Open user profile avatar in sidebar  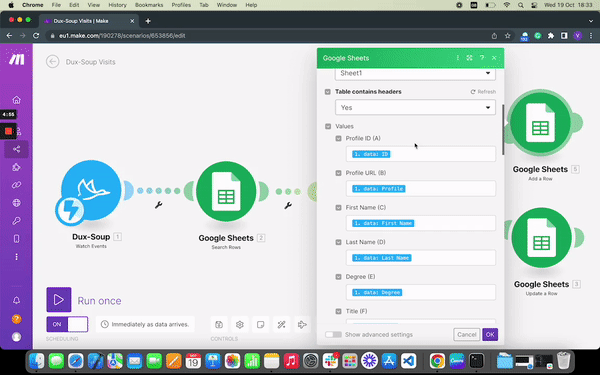(16, 337)
